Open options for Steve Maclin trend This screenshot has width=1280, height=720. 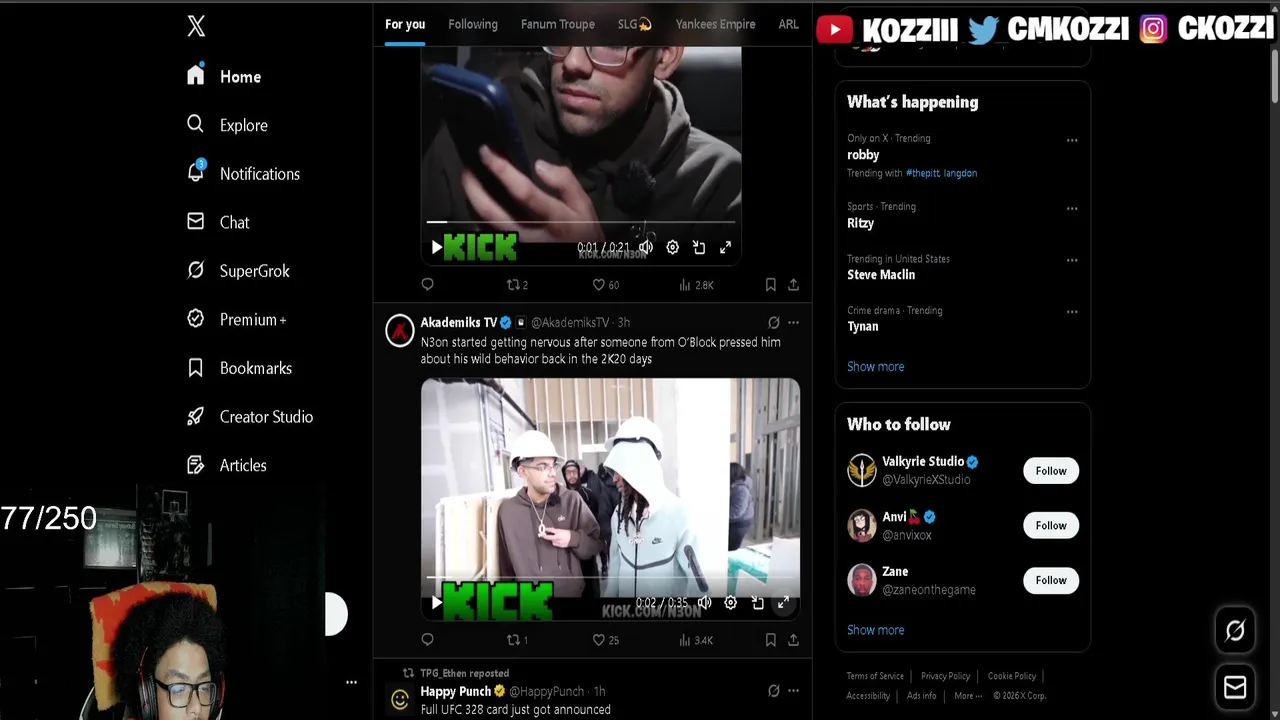pyautogui.click(x=1072, y=260)
